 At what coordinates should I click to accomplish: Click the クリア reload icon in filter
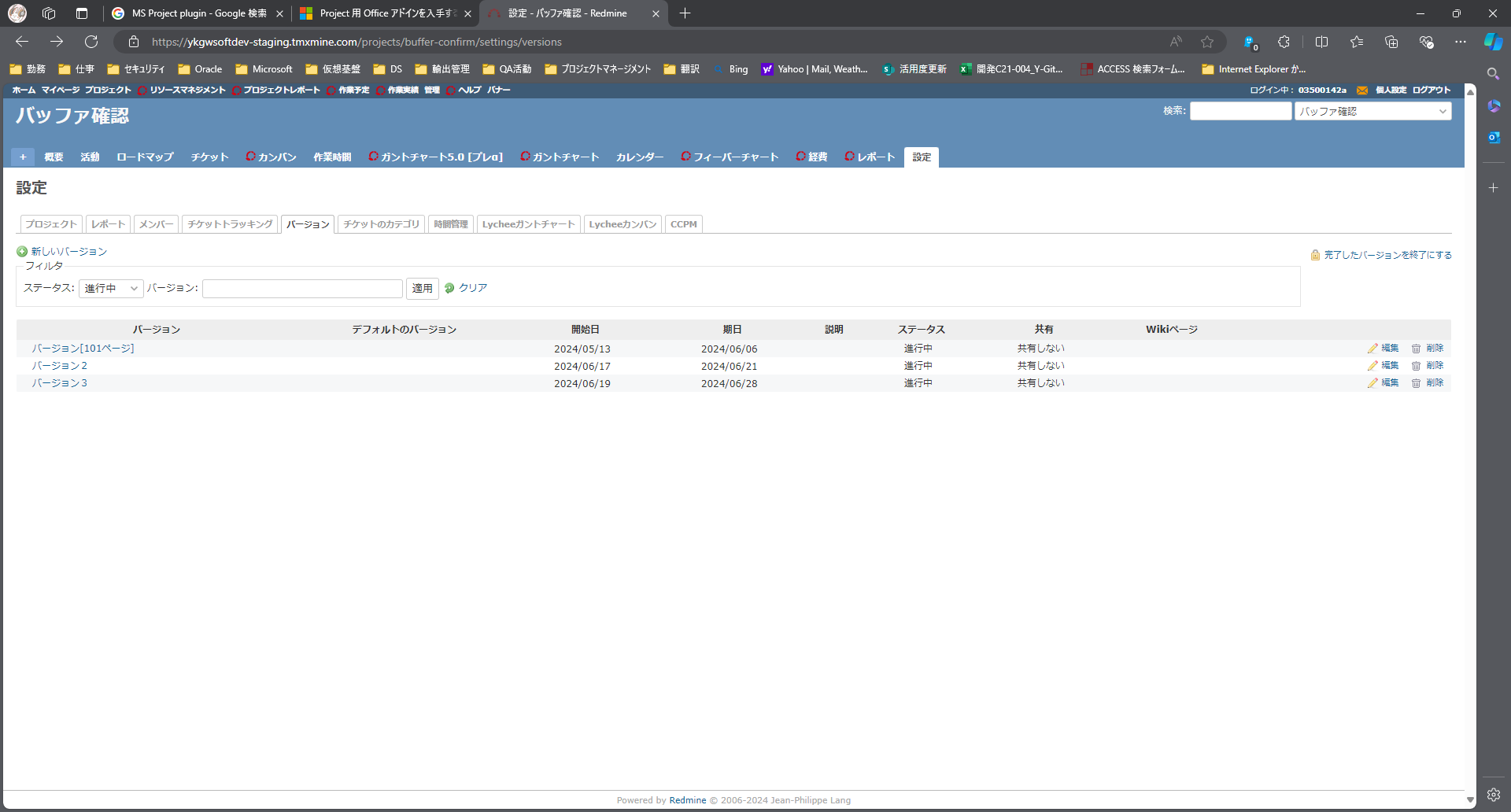pos(449,288)
